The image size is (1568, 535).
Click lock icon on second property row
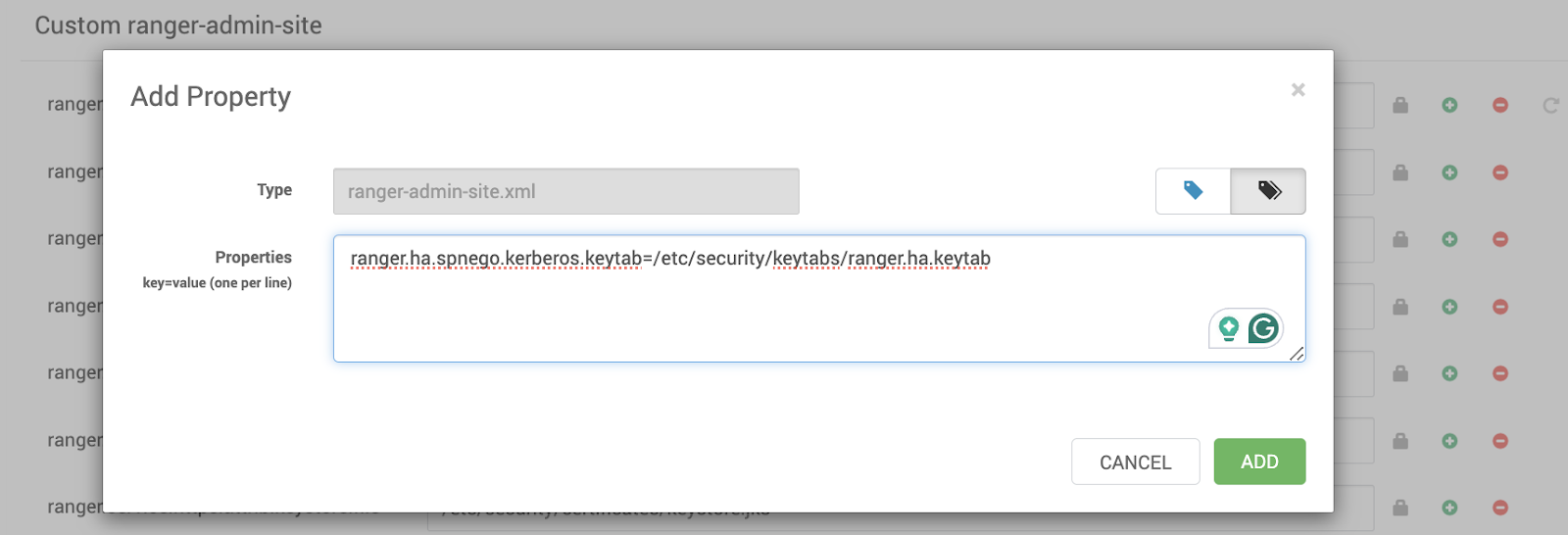[x=1400, y=172]
